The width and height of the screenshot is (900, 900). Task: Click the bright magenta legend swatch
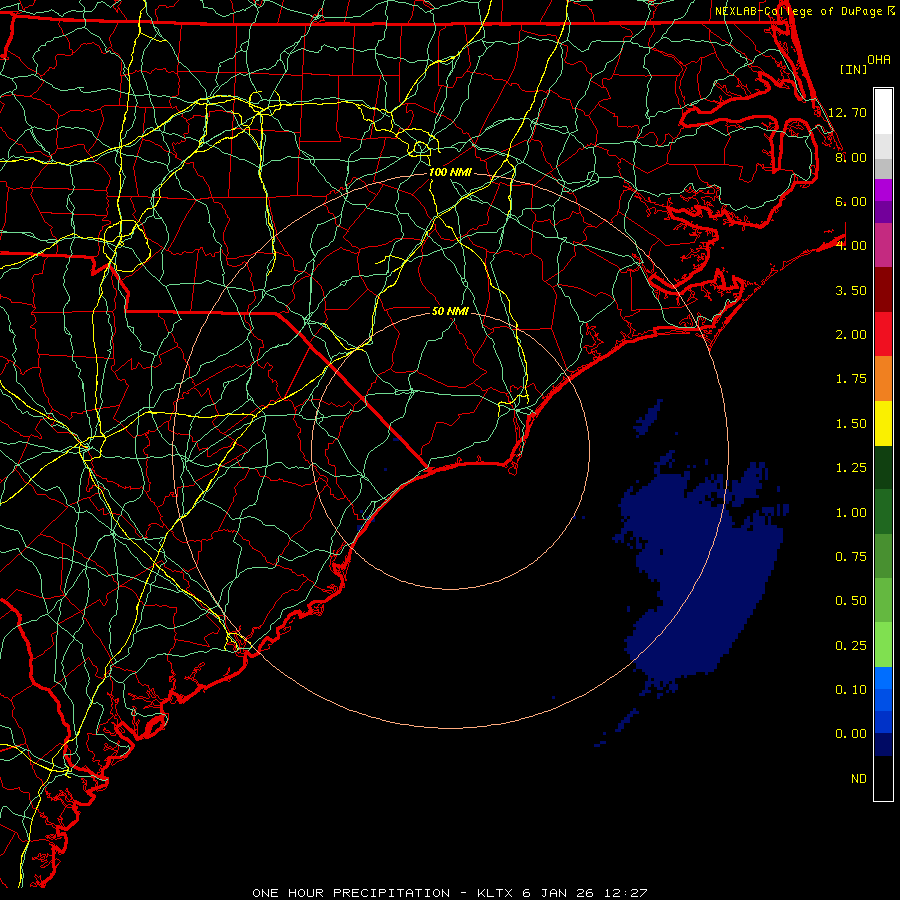(883, 190)
